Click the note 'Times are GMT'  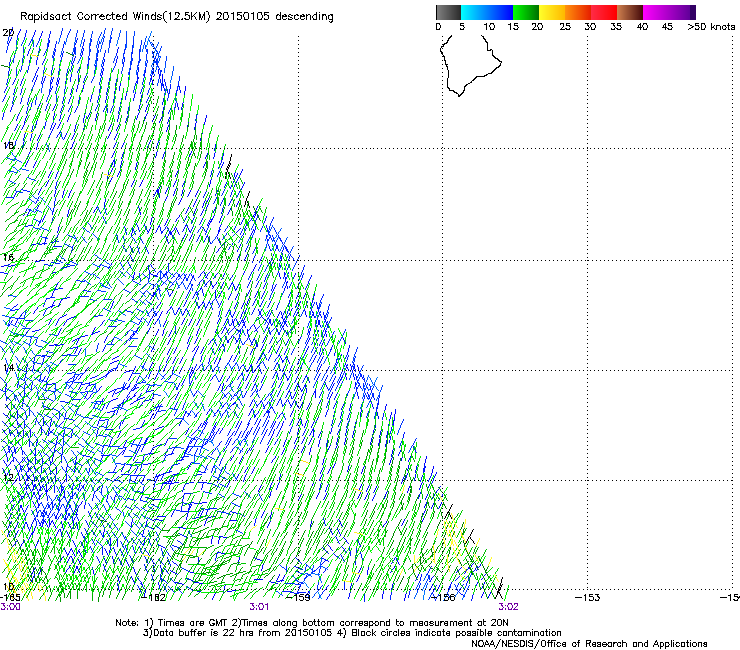point(192,623)
